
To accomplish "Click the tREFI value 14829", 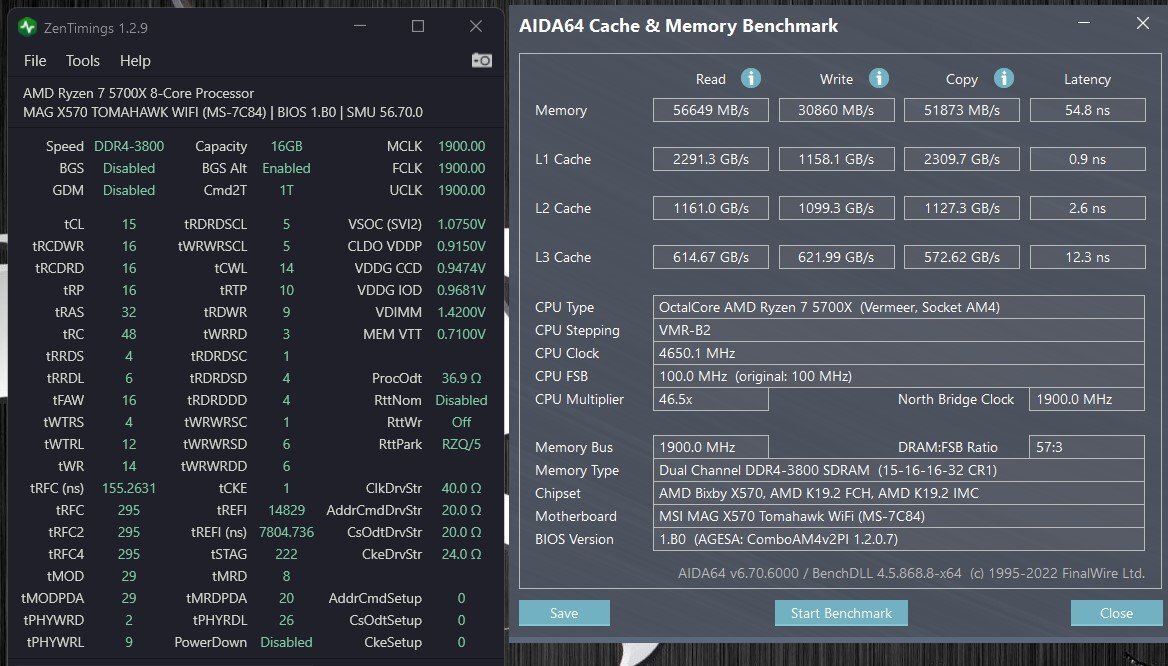I will pos(286,510).
